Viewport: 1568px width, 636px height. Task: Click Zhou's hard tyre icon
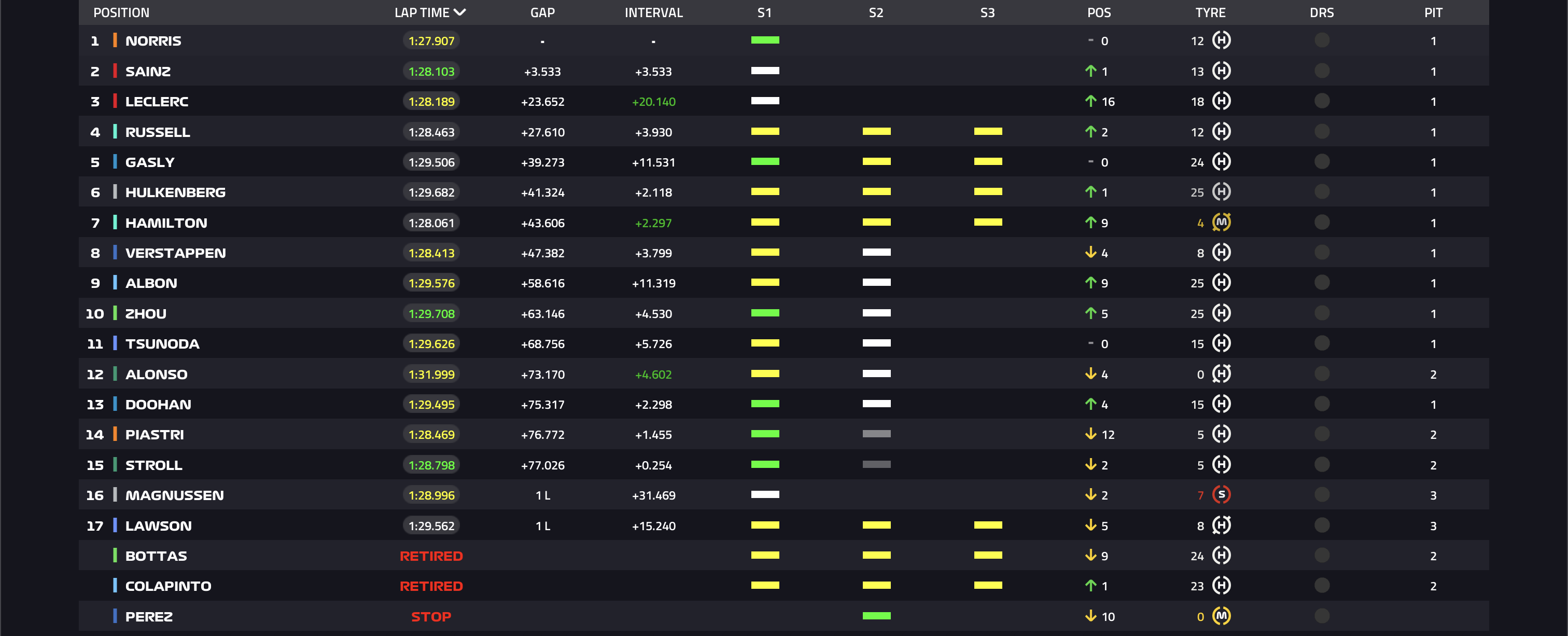click(x=1221, y=313)
